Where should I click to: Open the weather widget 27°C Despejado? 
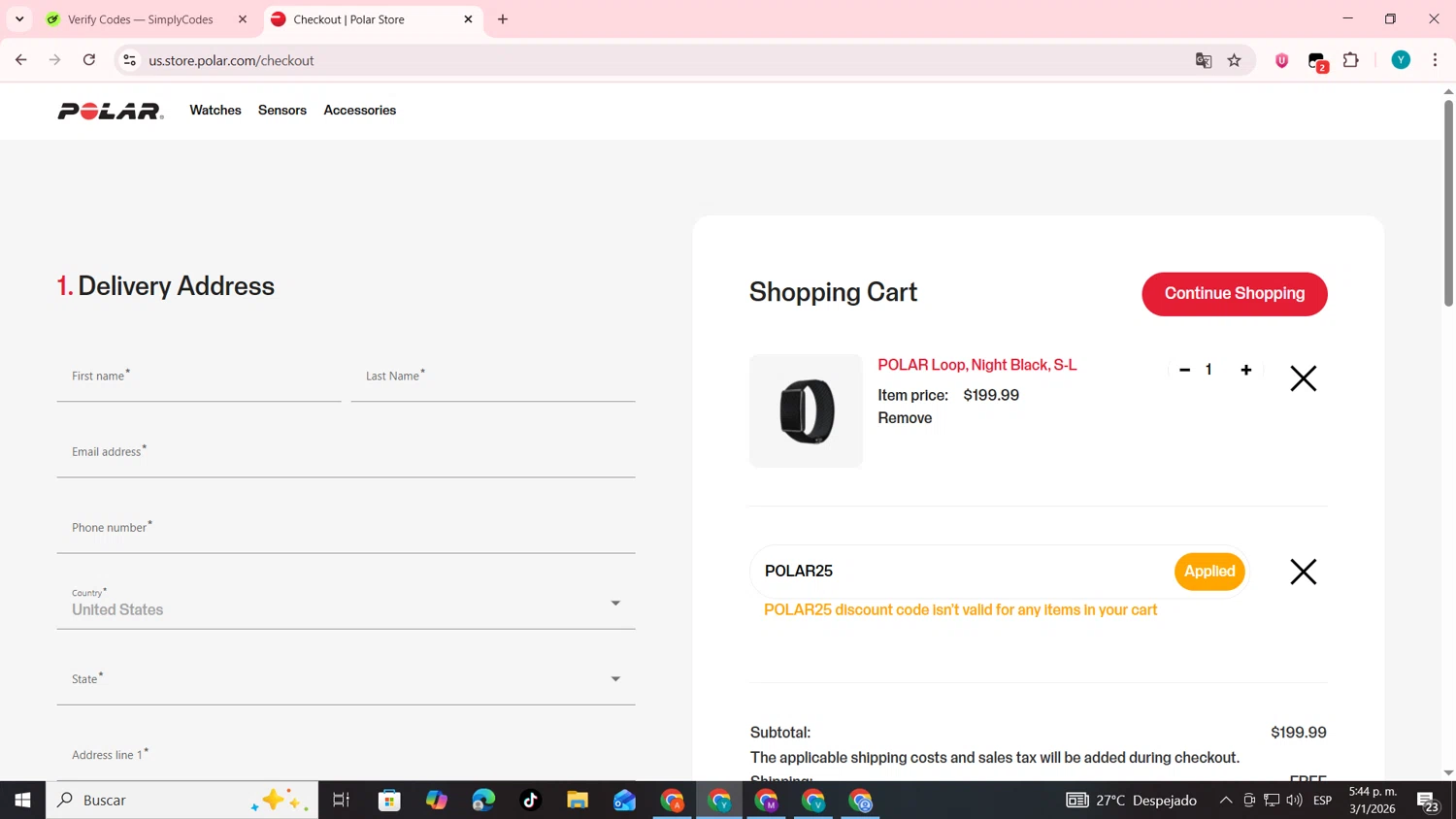tap(1132, 801)
